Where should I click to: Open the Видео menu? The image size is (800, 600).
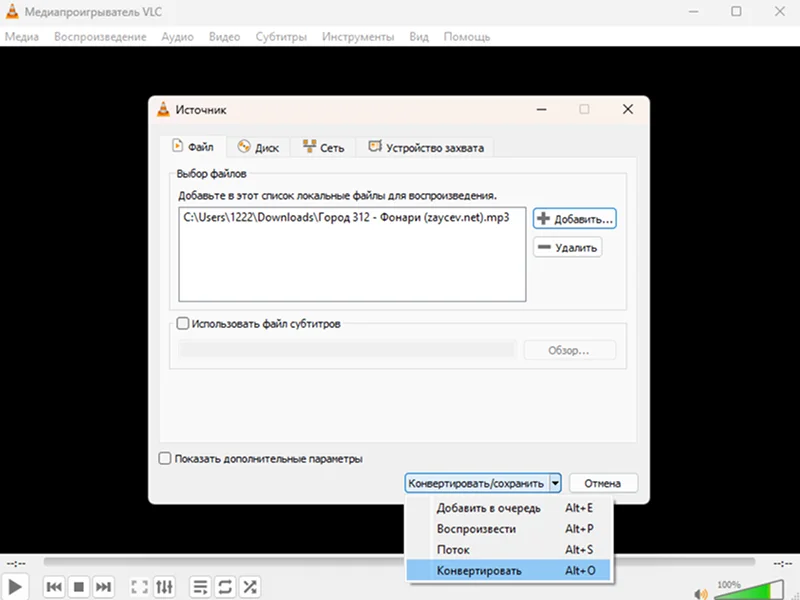(x=224, y=37)
